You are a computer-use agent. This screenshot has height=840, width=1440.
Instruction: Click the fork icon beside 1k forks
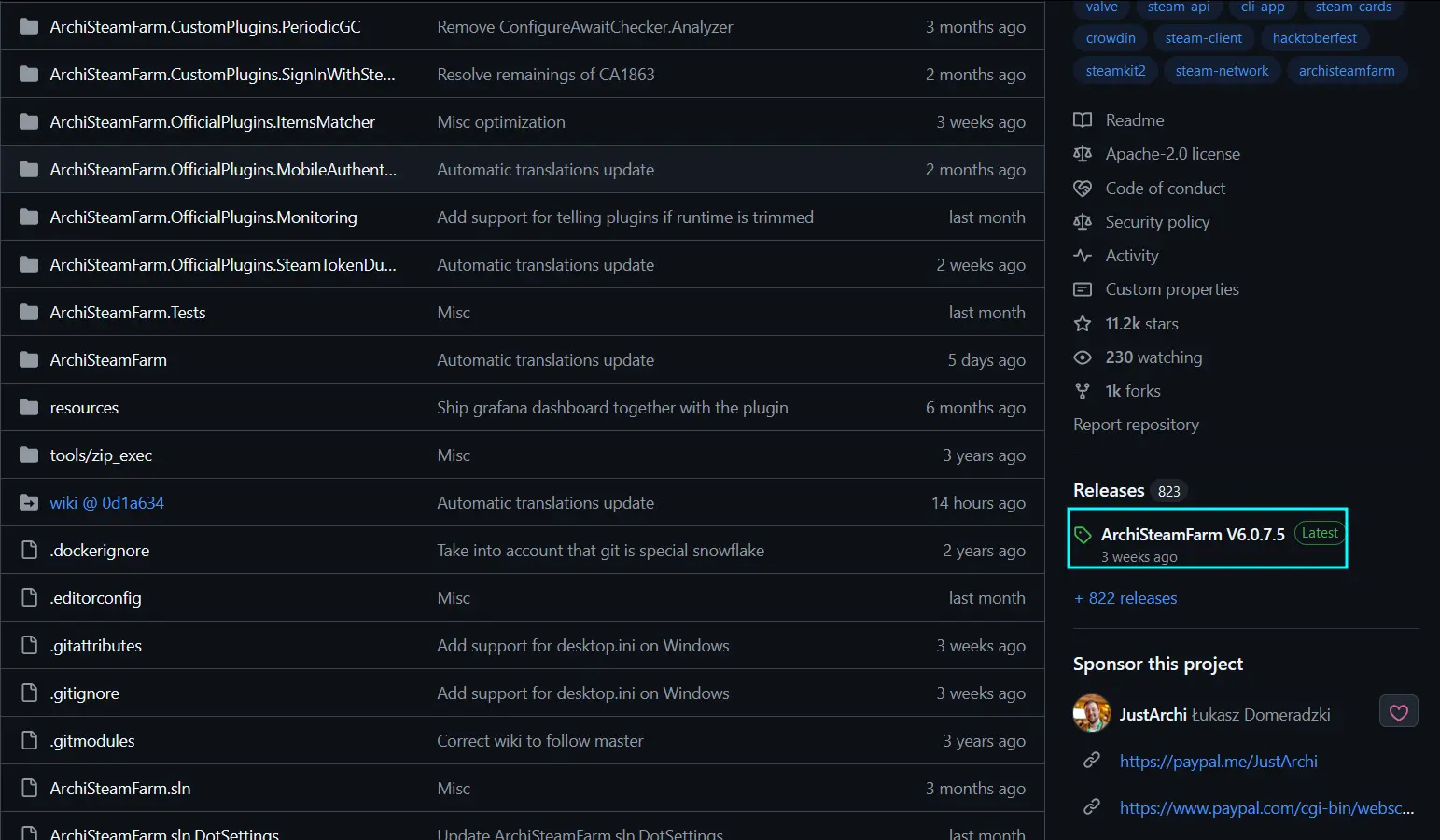coord(1083,391)
